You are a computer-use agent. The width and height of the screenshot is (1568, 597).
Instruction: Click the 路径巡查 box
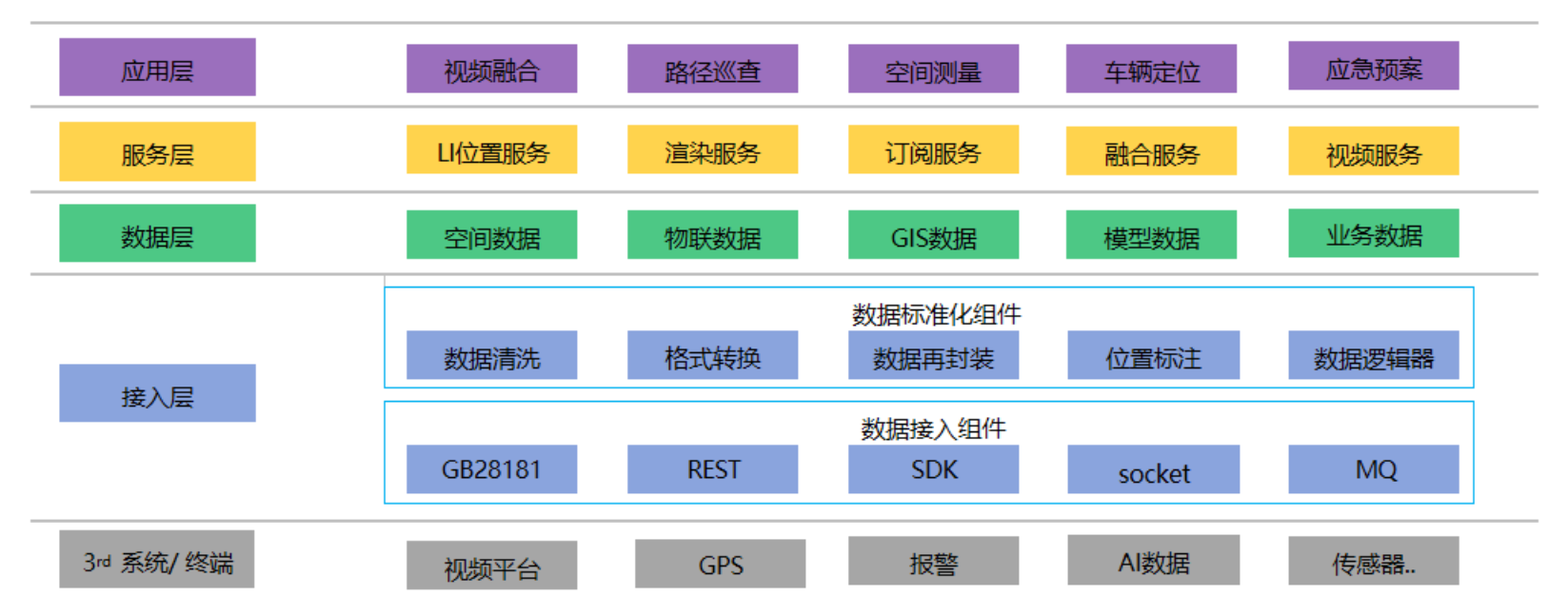pos(712,69)
